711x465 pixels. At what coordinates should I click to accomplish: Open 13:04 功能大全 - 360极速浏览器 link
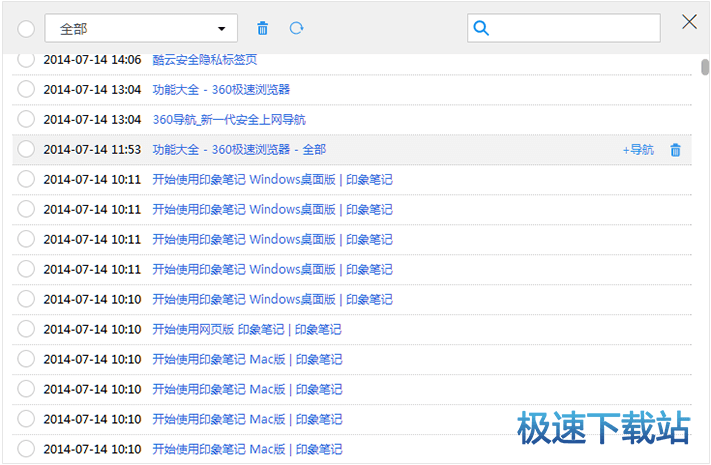221,89
